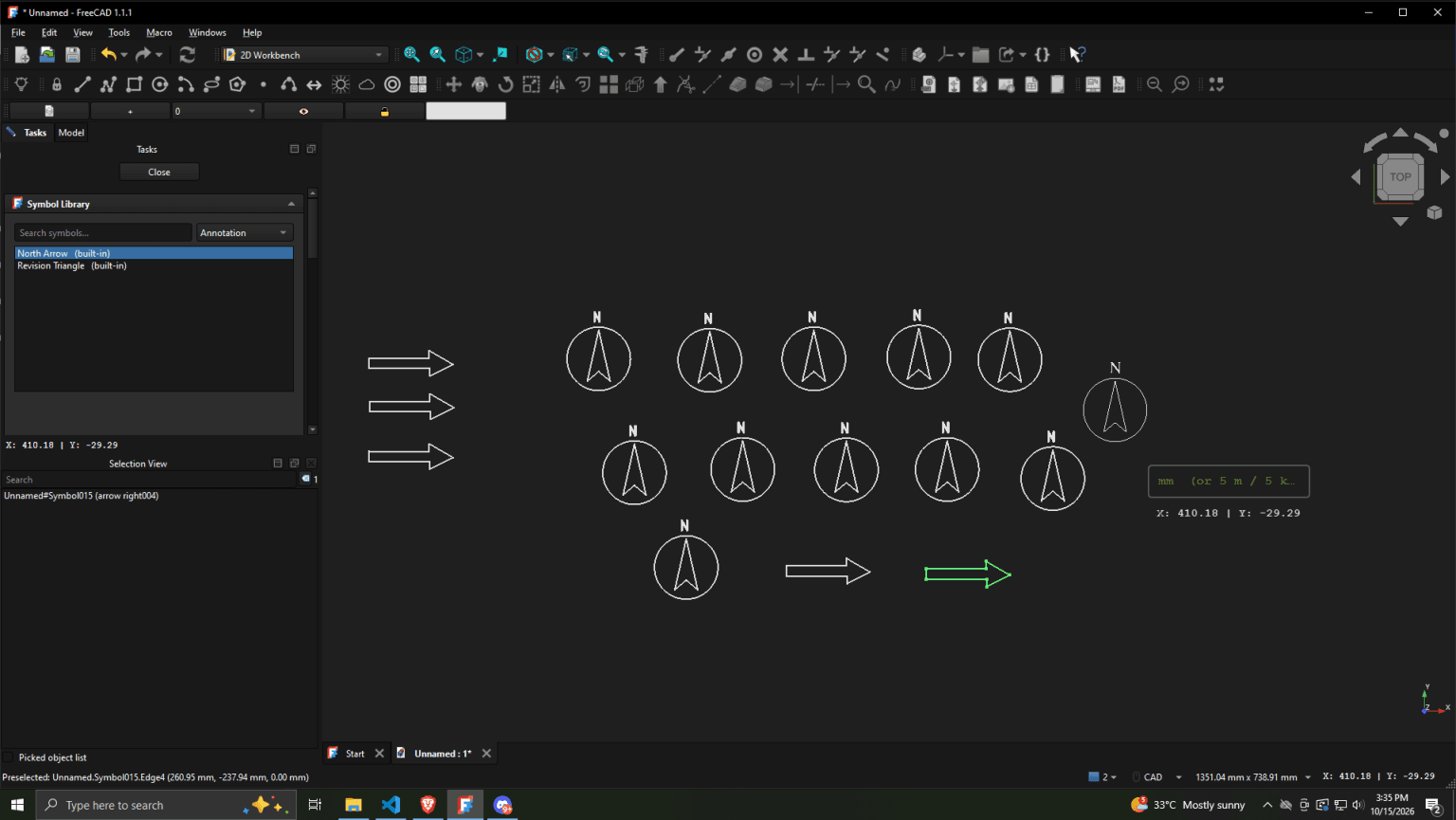
Task: Click the Close button in Tasks panel
Action: pyautogui.click(x=159, y=172)
